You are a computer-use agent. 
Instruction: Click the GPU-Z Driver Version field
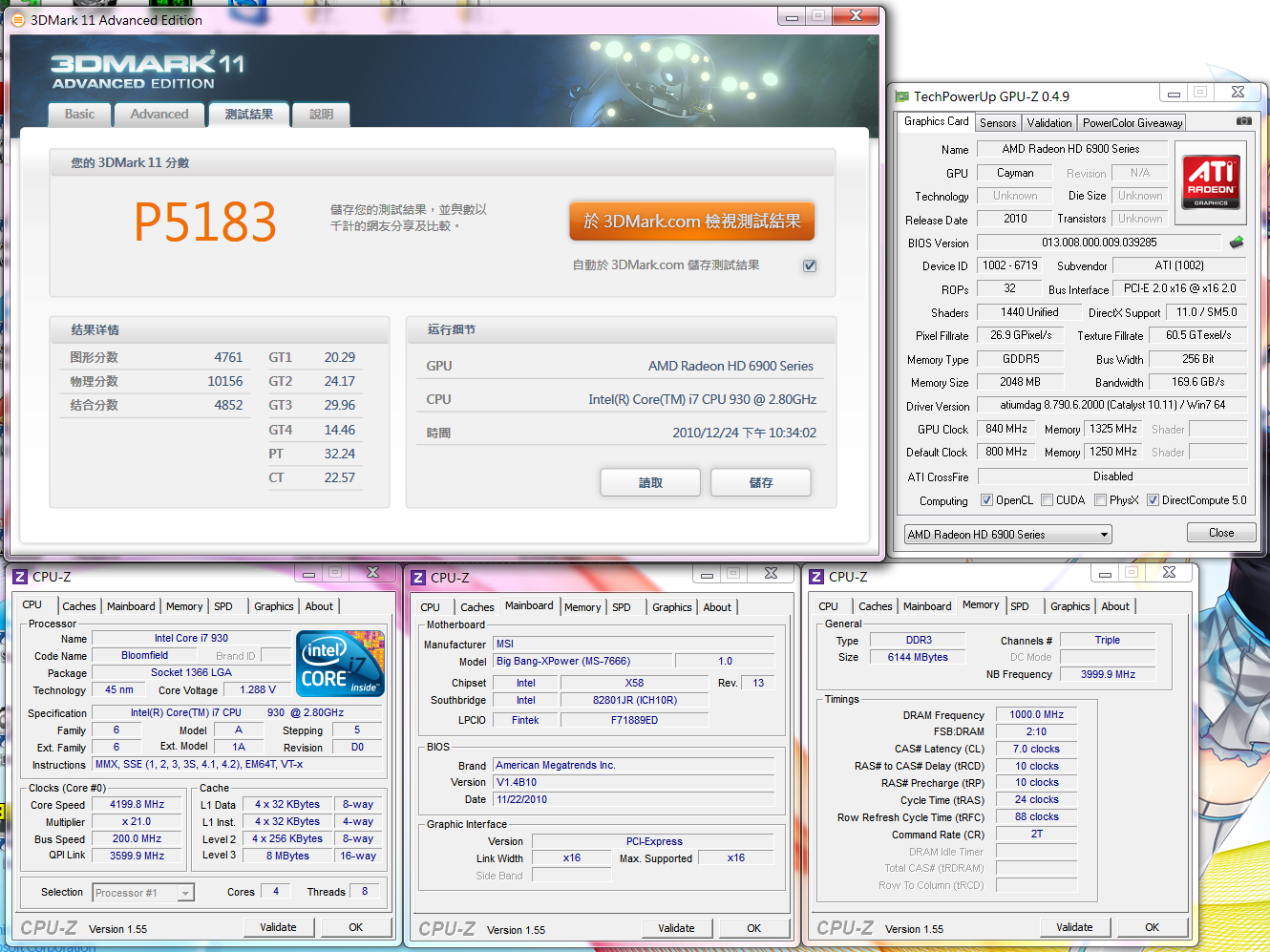click(1112, 405)
